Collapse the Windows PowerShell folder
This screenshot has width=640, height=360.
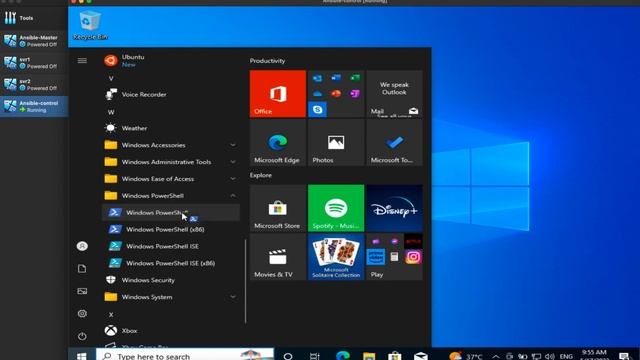tap(171, 196)
